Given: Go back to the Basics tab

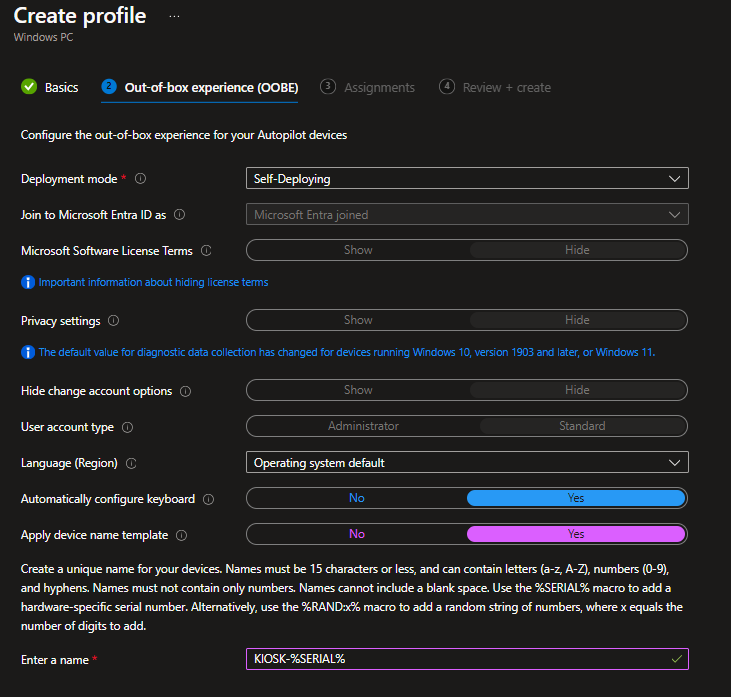Looking at the screenshot, I should pos(50,87).
